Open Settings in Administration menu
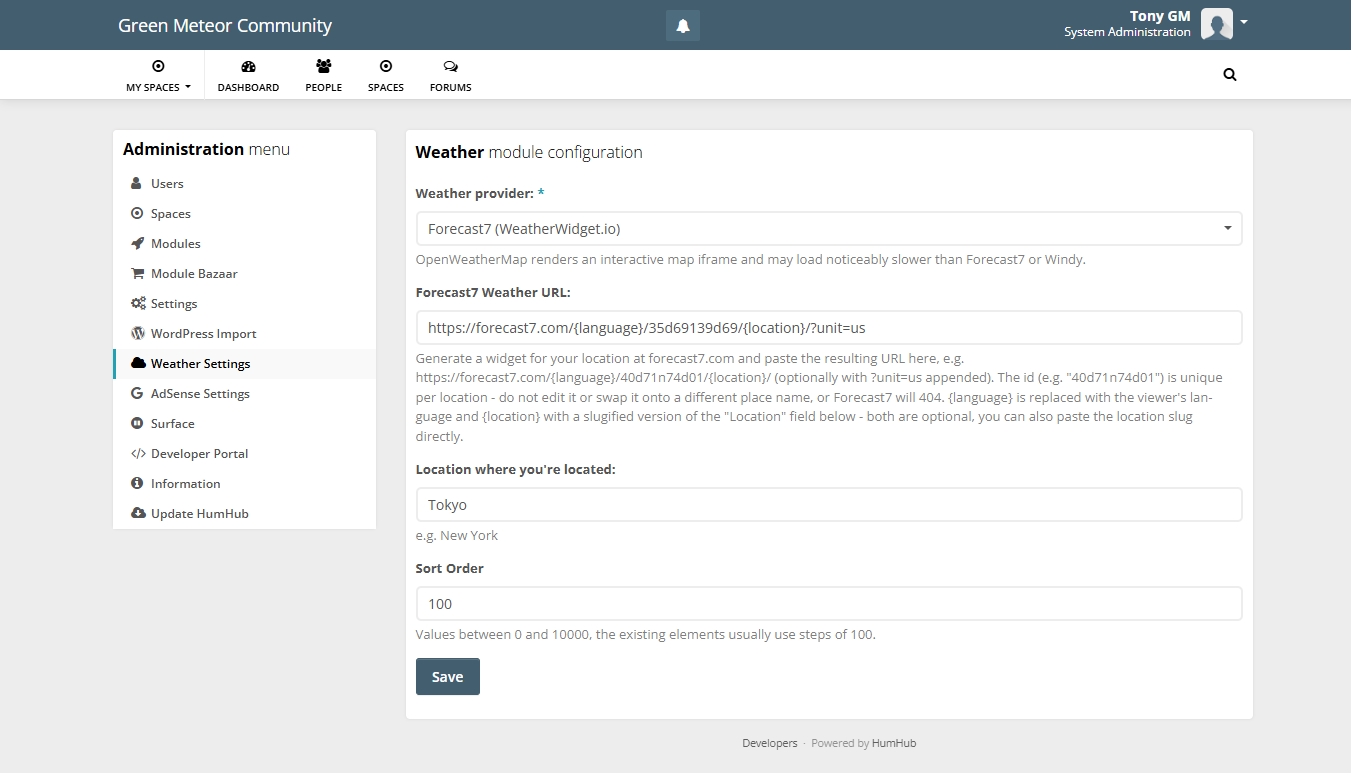 245,303
